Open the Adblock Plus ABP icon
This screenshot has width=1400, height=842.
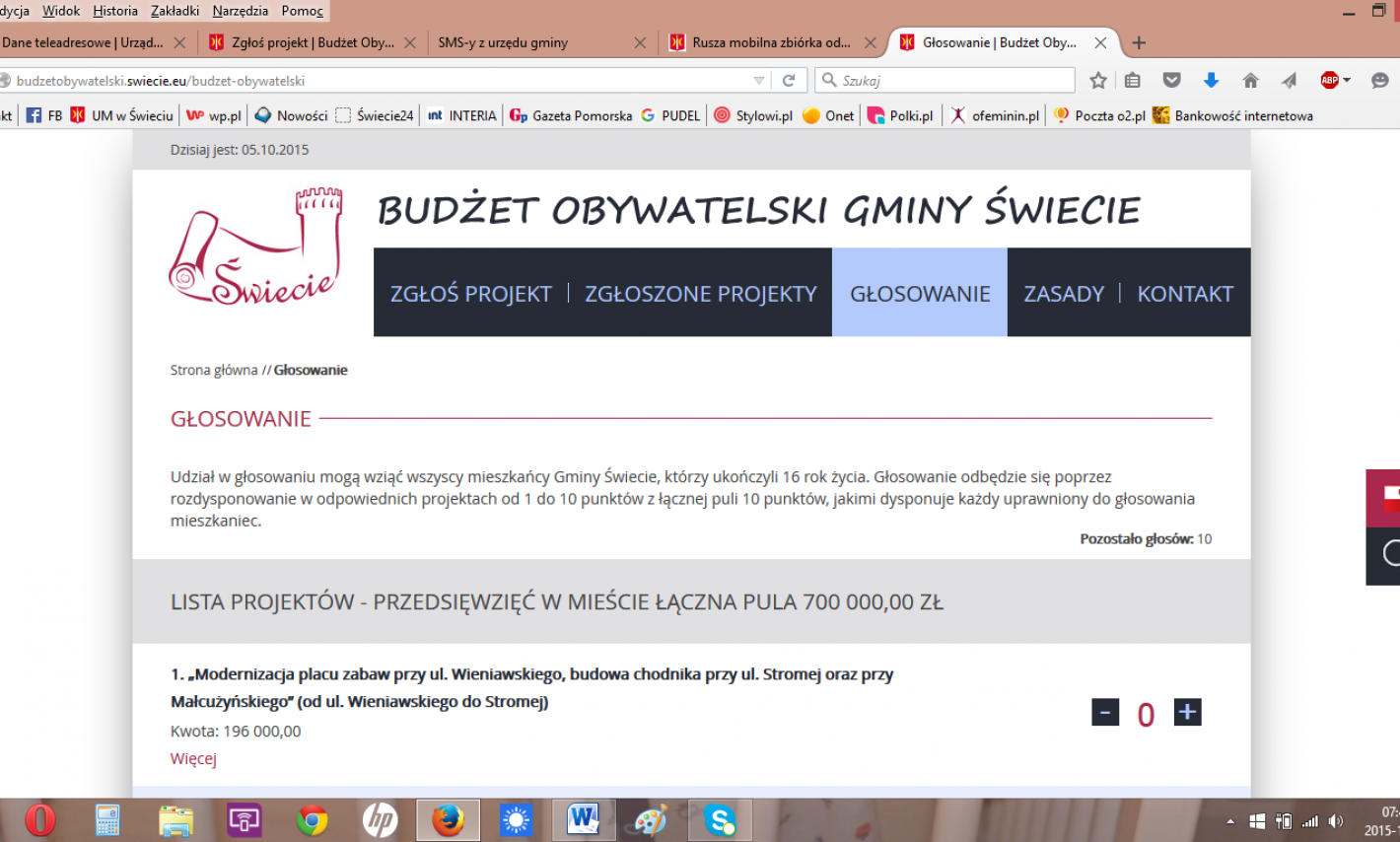[x=1329, y=81]
